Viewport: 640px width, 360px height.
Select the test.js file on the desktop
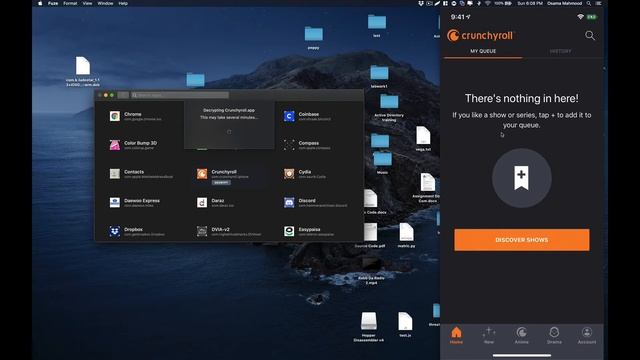coord(405,325)
